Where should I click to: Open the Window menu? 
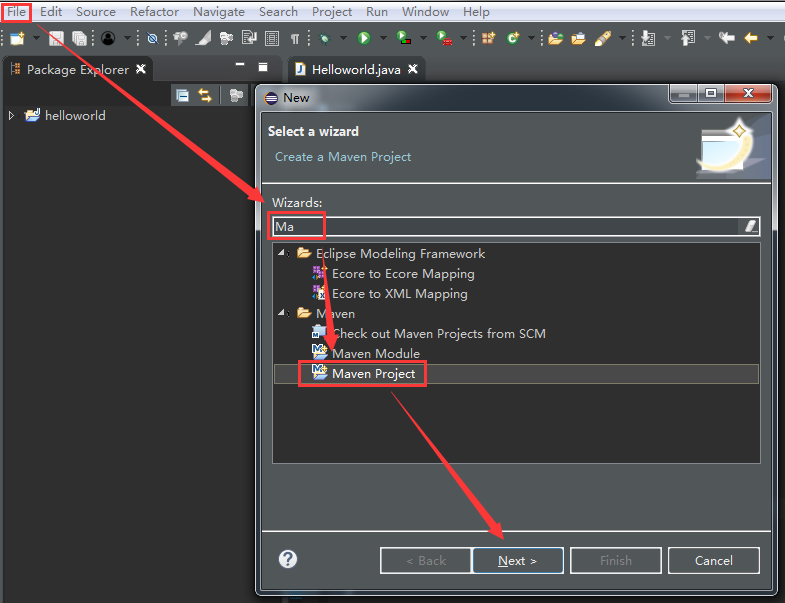[425, 12]
